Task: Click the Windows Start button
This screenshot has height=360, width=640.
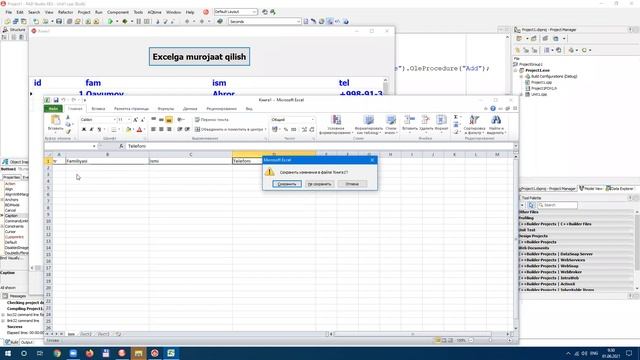Action: click(7, 353)
